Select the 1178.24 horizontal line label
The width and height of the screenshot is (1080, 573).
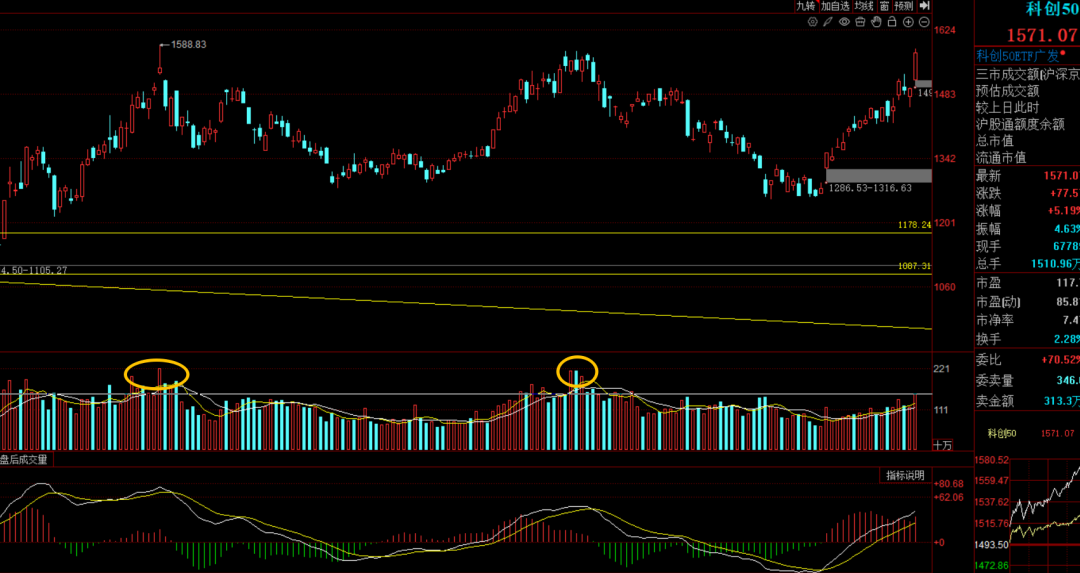pos(915,225)
